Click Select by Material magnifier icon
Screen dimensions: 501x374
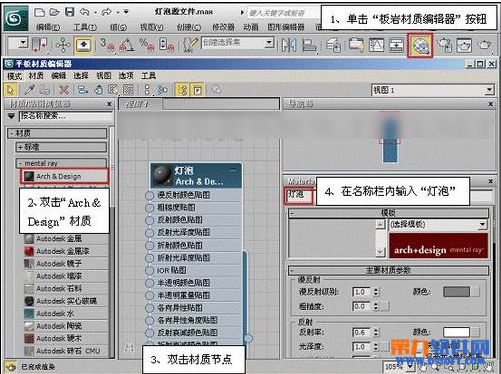216,90
